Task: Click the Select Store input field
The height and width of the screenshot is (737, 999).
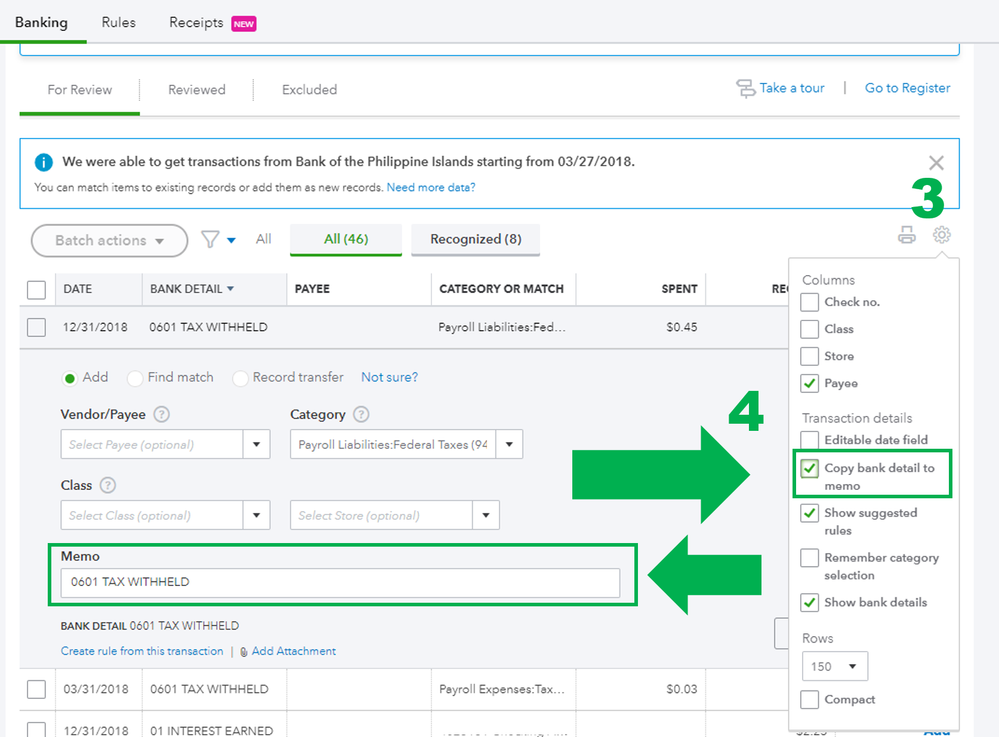Action: [381, 515]
